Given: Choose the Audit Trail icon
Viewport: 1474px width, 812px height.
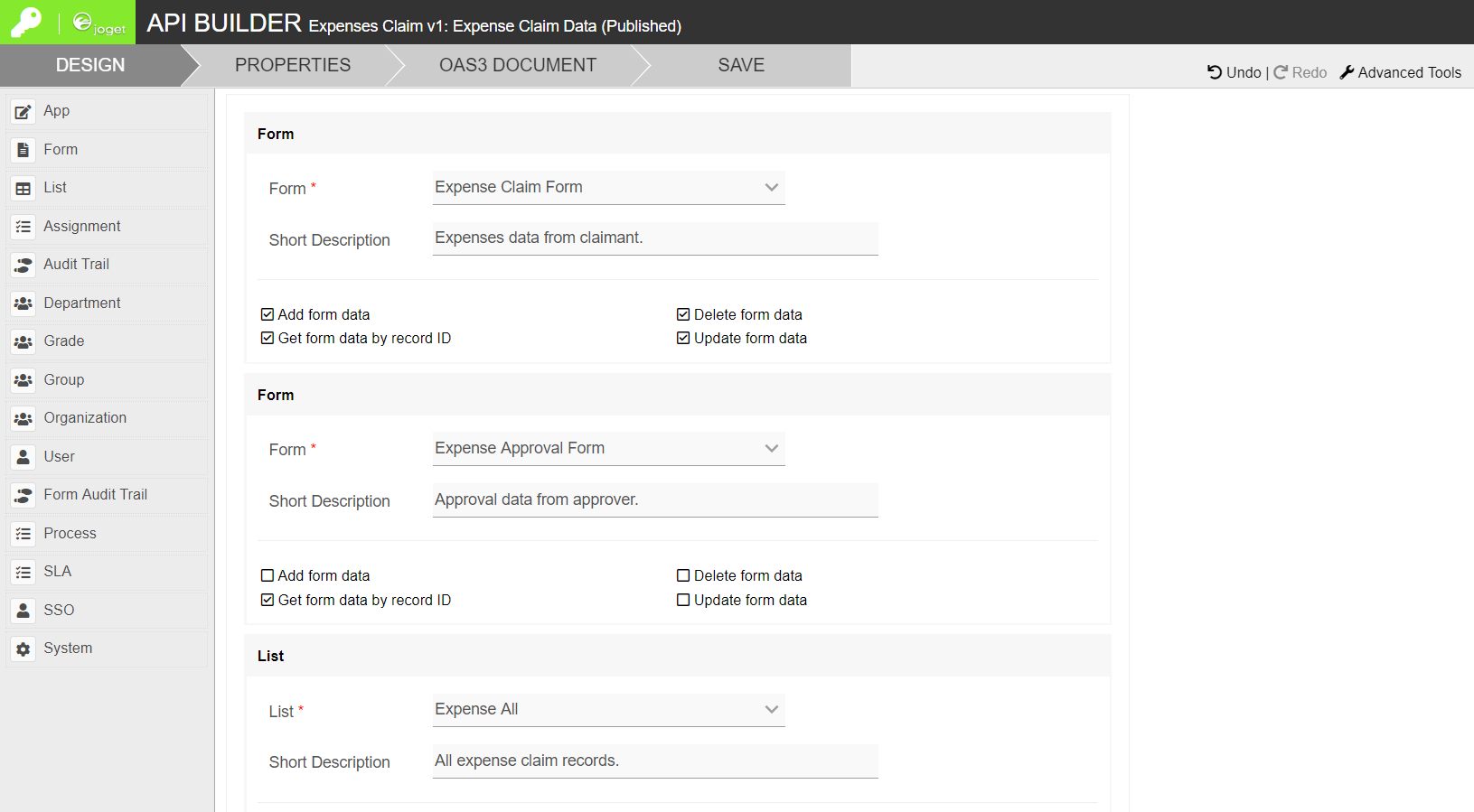Looking at the screenshot, I should (x=23, y=266).
